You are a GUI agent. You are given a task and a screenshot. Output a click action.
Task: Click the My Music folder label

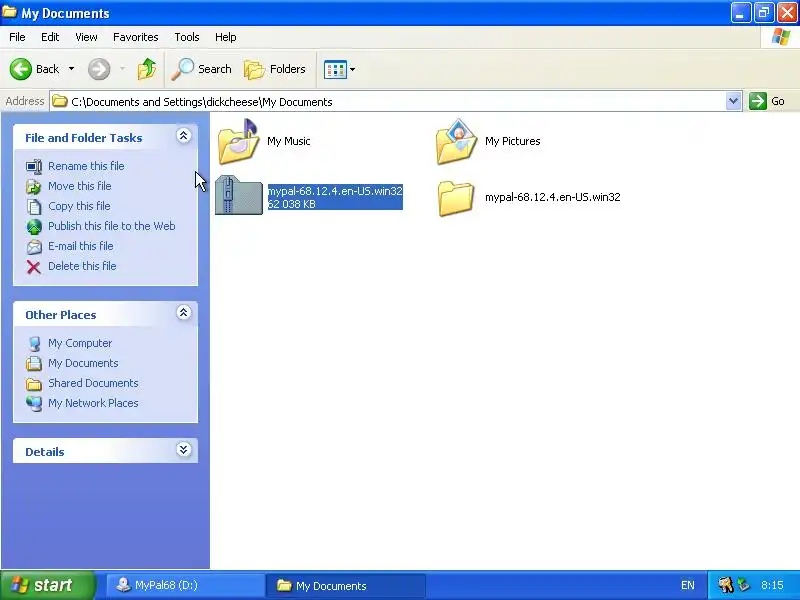tap(289, 141)
